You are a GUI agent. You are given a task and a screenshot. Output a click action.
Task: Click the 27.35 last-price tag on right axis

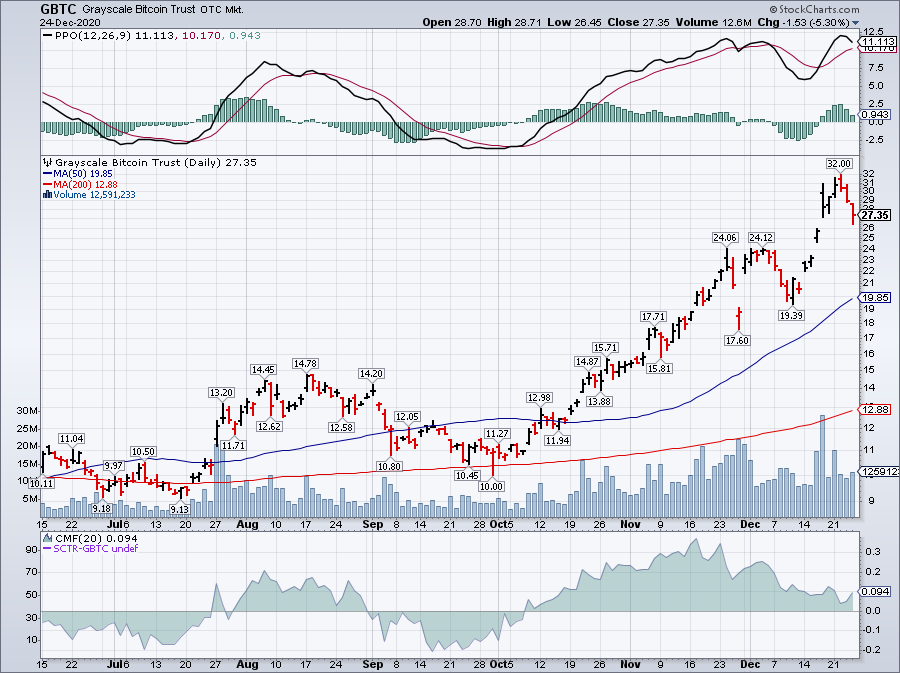(x=876, y=215)
